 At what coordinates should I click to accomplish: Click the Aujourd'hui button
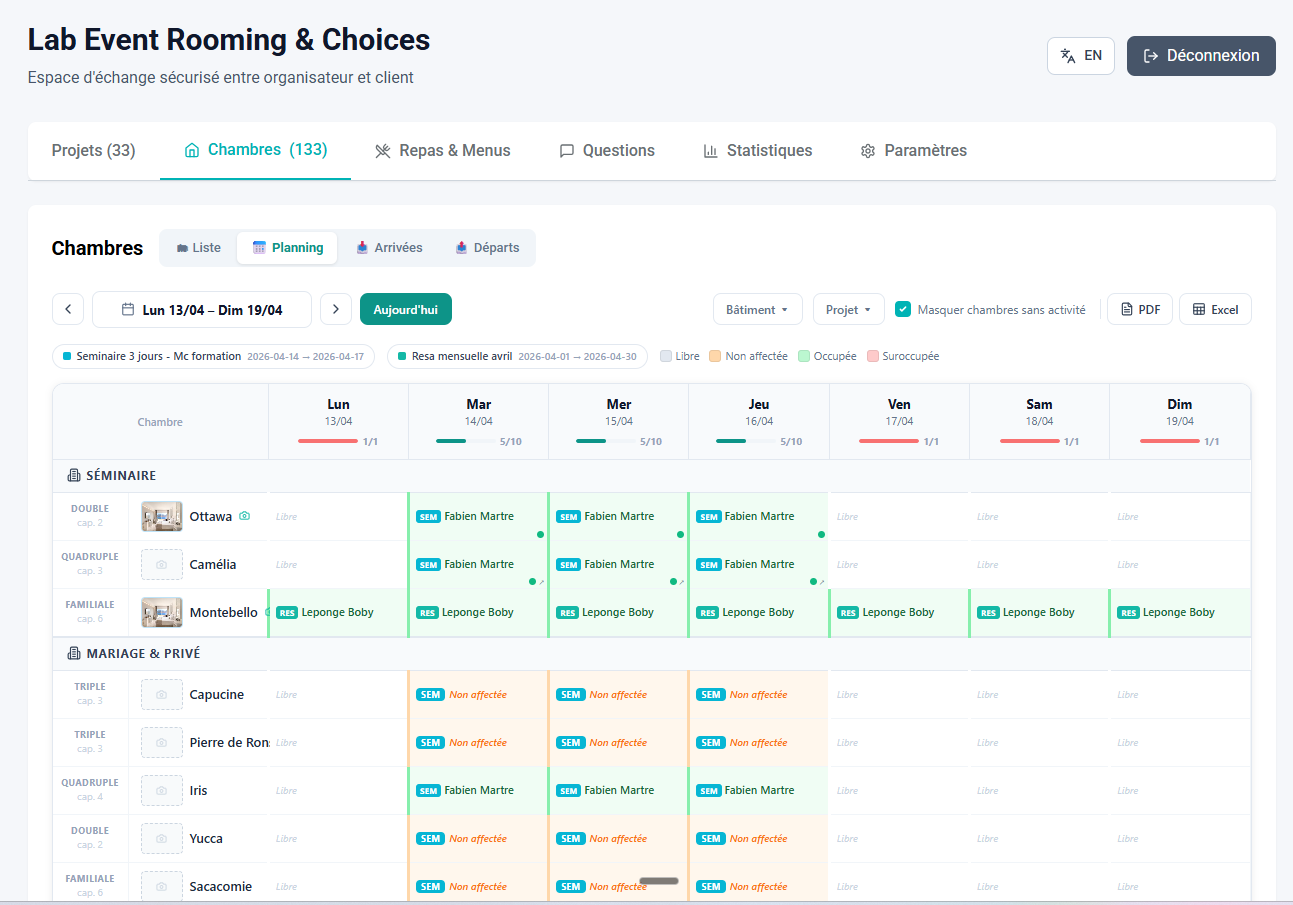point(405,309)
